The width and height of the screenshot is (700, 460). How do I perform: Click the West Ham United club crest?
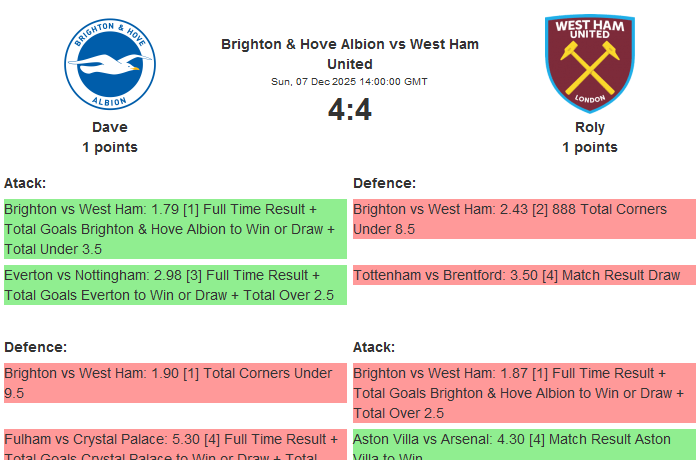[590, 63]
